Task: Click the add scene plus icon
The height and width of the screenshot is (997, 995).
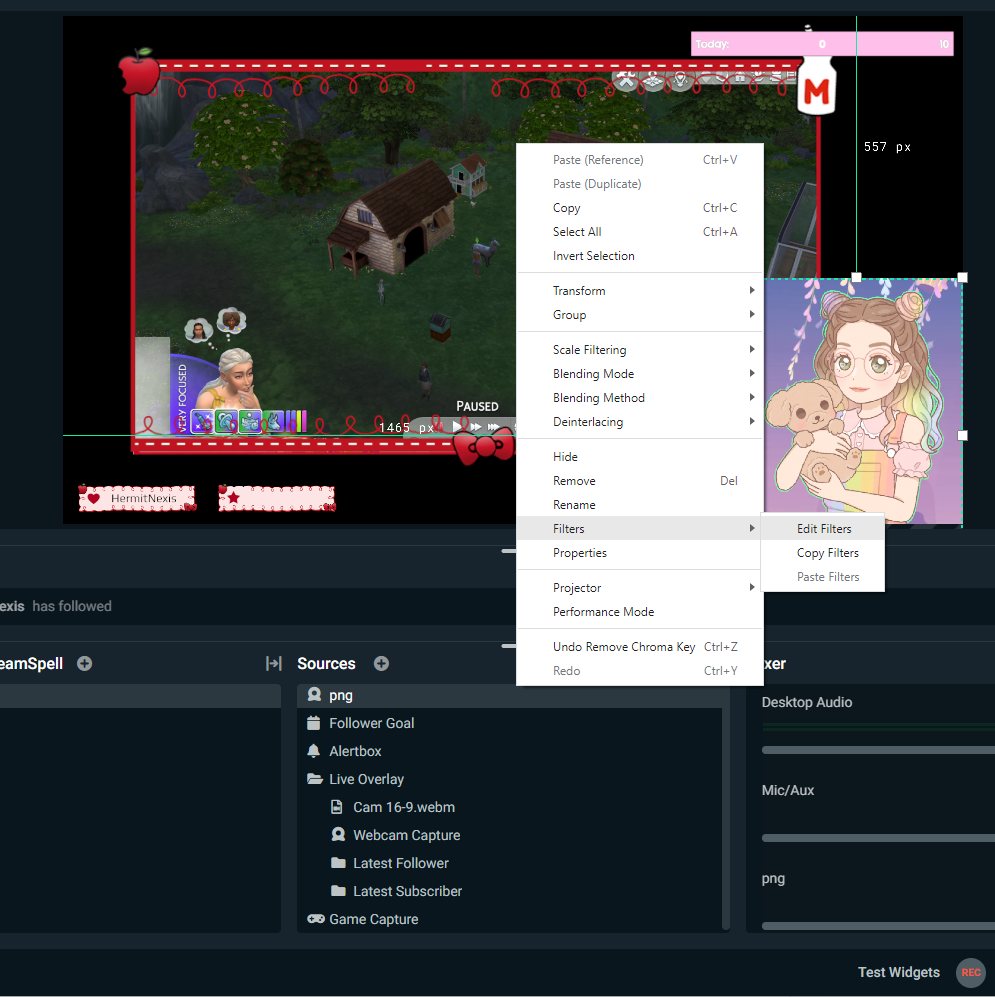Action: 85,664
